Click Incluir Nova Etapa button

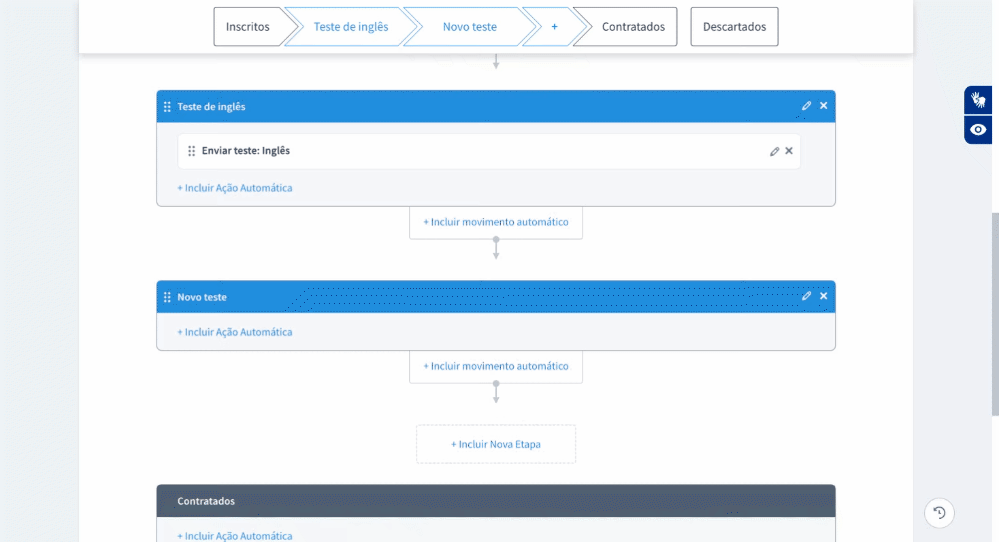(x=496, y=444)
